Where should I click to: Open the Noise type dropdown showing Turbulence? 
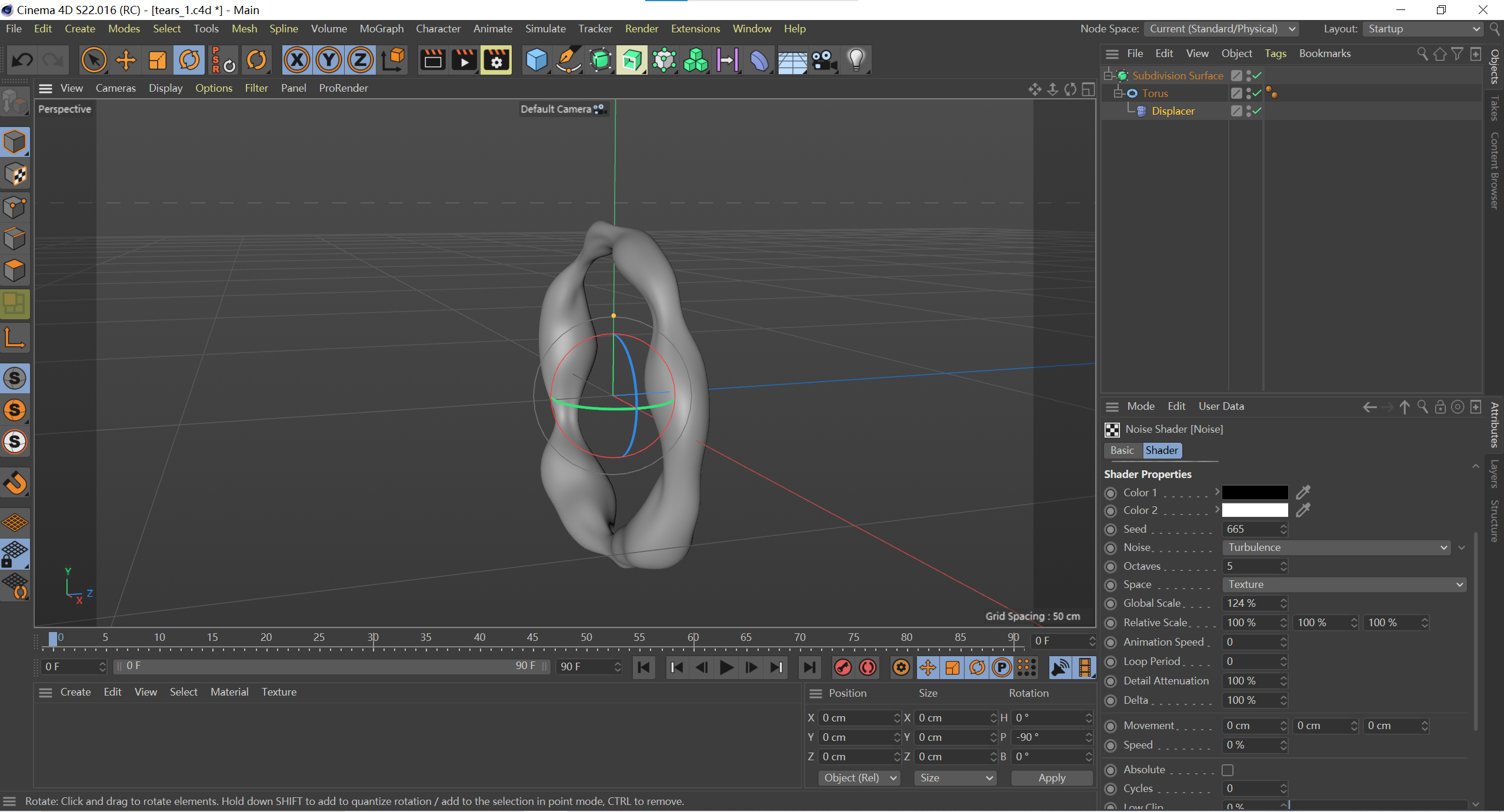tap(1336, 547)
